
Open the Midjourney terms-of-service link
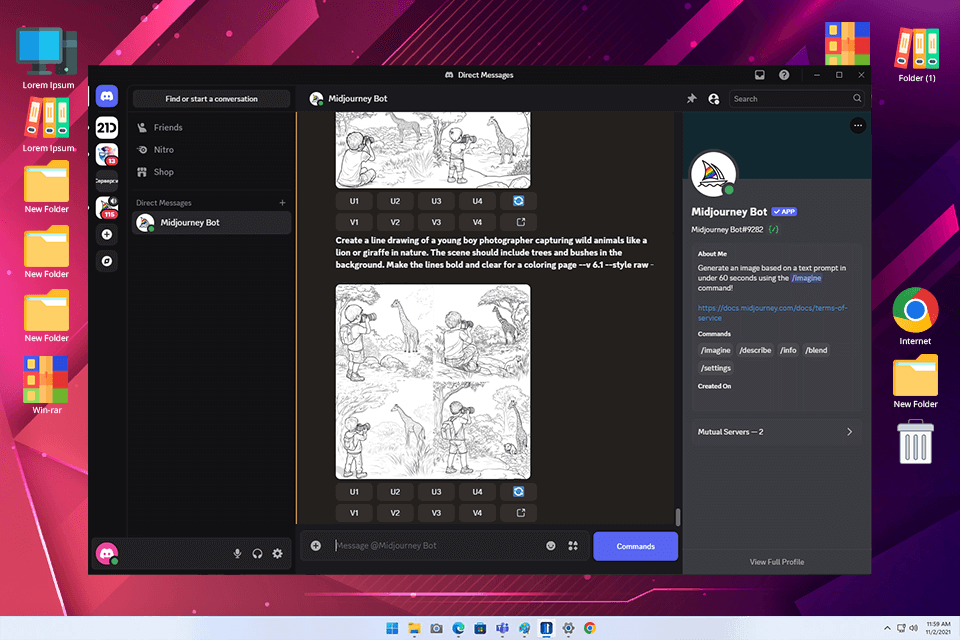pos(773,313)
